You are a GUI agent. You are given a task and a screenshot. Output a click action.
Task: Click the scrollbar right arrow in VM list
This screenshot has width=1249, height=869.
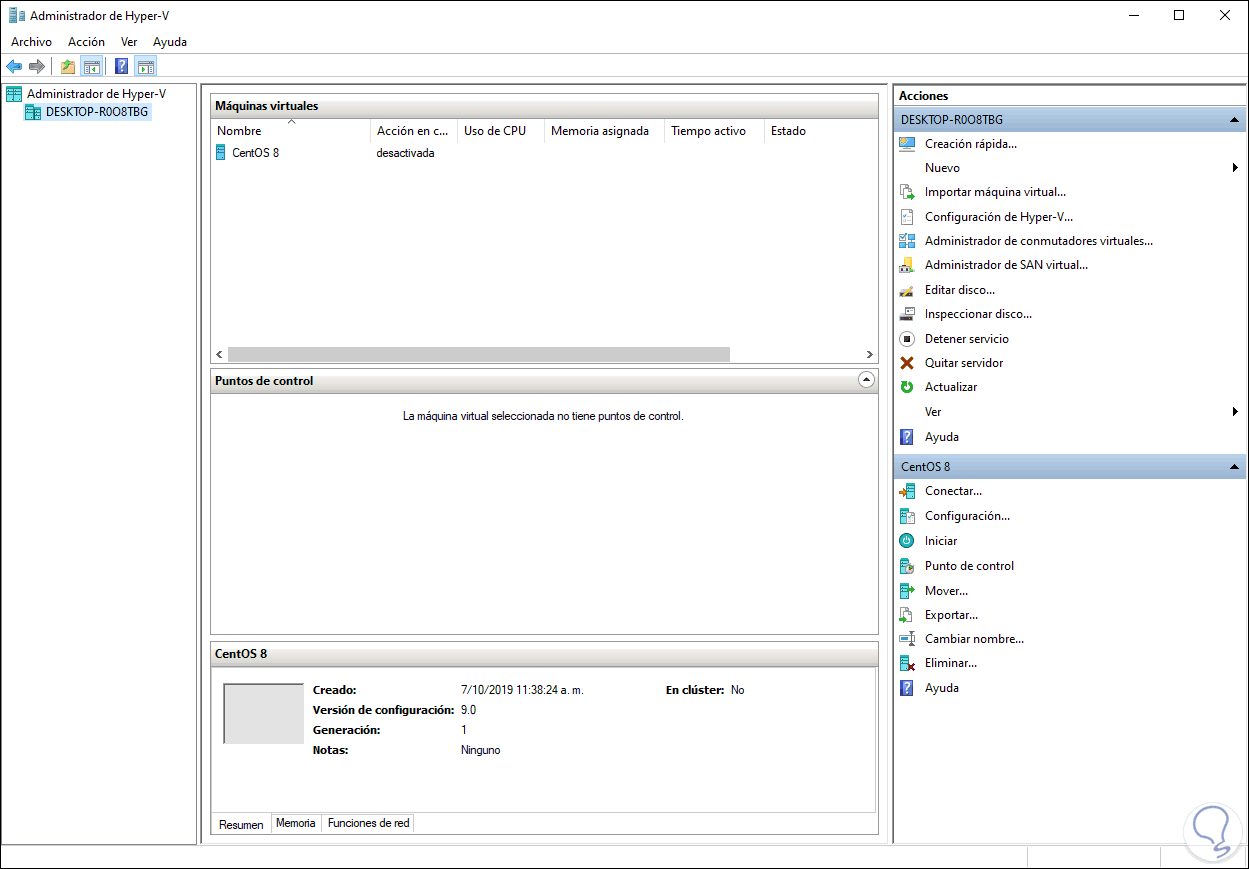click(x=869, y=354)
